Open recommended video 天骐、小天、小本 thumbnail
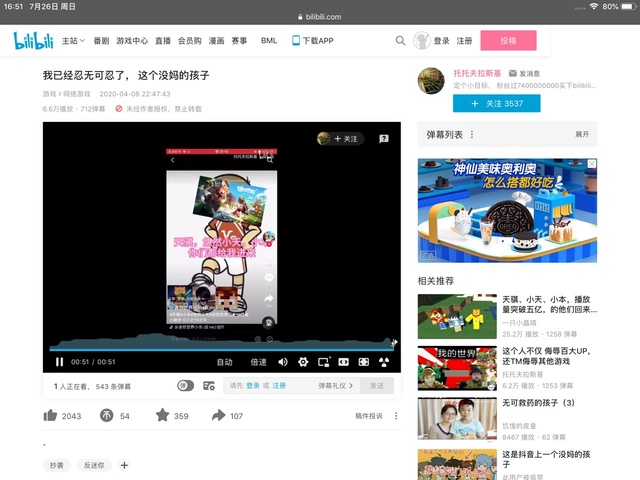 click(457, 316)
